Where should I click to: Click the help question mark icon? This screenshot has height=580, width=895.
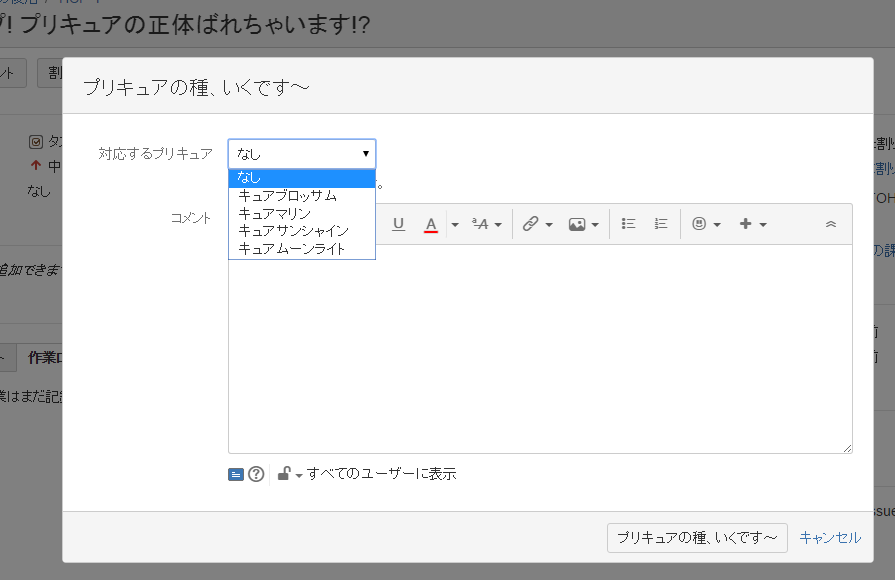[256, 473]
